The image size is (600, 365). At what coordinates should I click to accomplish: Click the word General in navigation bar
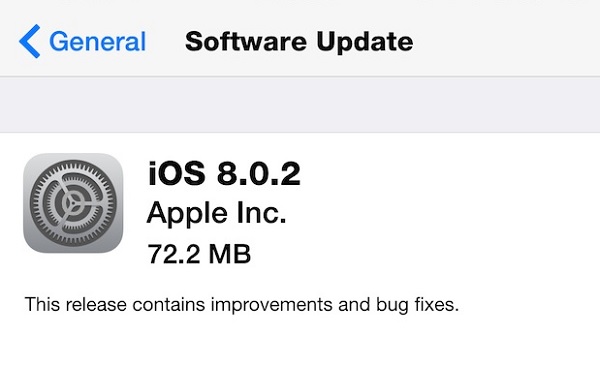click(x=98, y=41)
